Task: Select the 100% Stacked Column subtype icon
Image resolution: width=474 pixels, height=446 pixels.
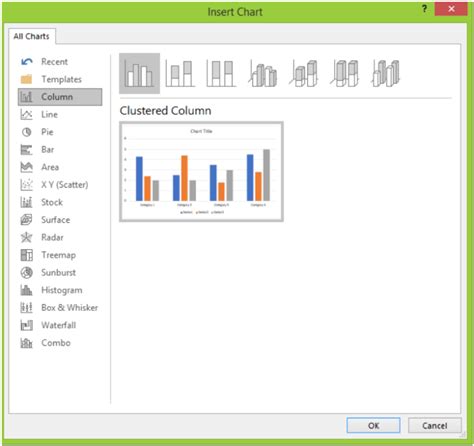Action: [x=221, y=73]
